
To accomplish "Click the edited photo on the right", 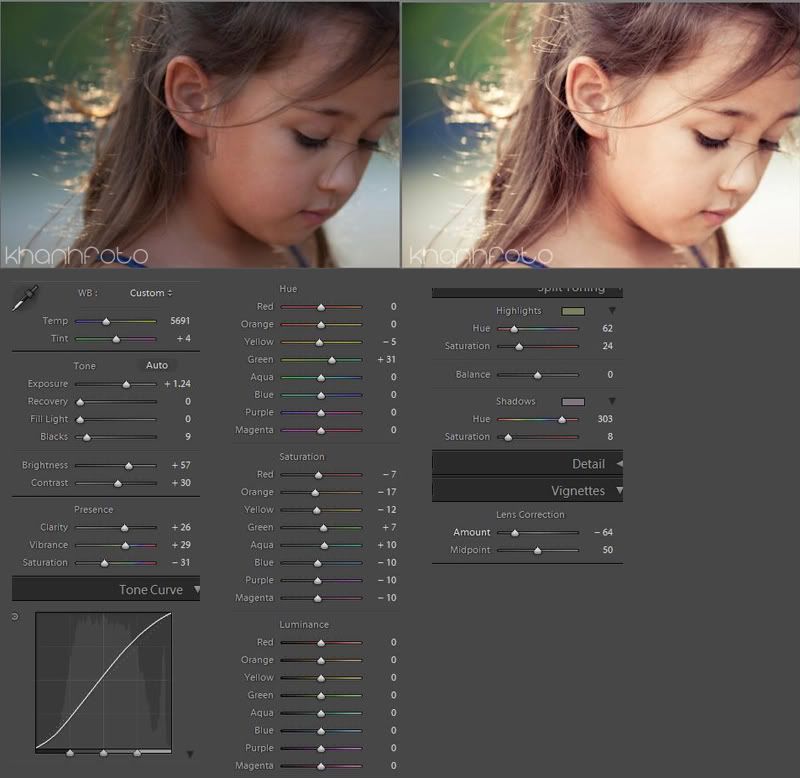I will pyautogui.click(x=600, y=133).
